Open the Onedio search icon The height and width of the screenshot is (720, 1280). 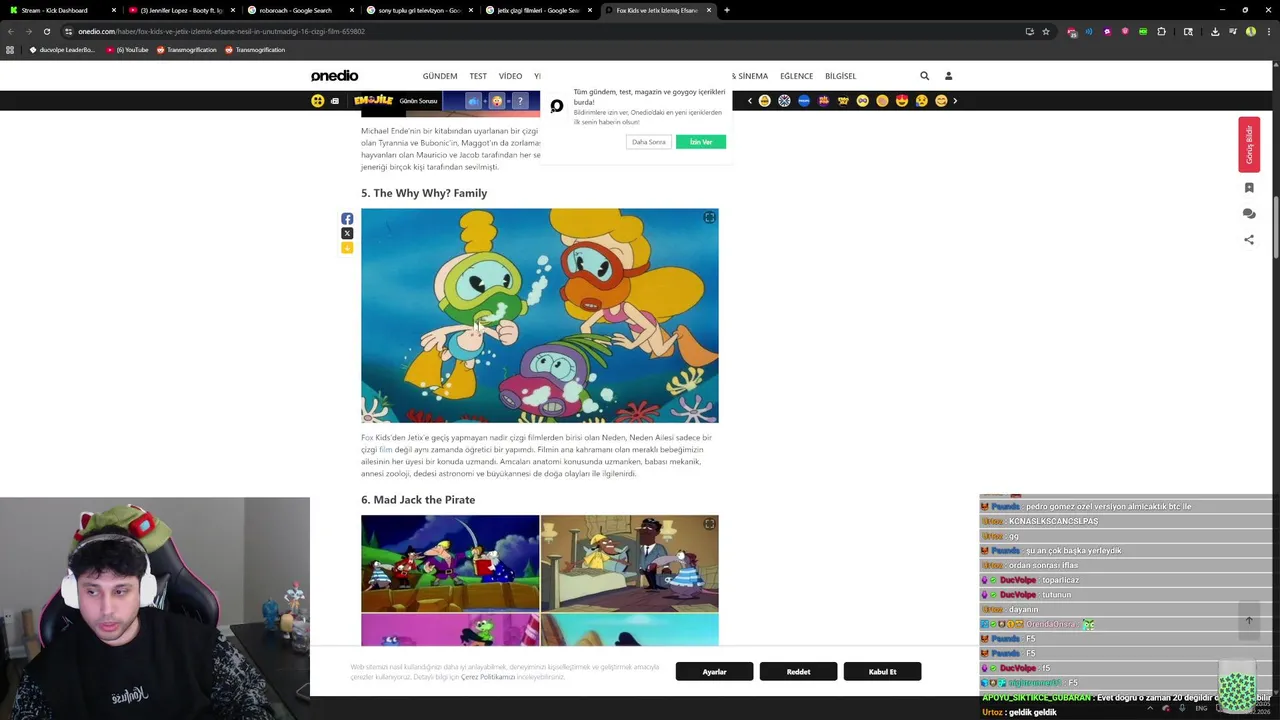click(924, 76)
